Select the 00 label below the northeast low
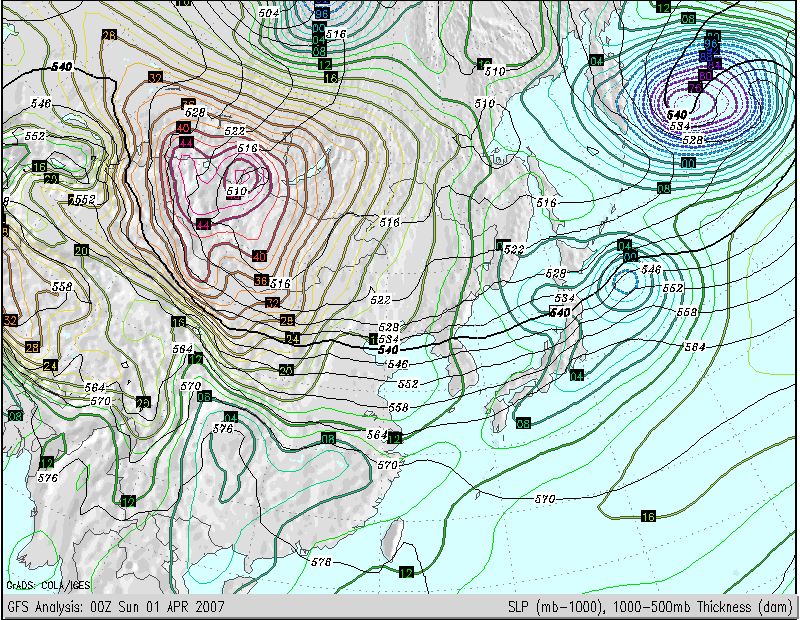The height and width of the screenshot is (620, 800). tap(688, 163)
